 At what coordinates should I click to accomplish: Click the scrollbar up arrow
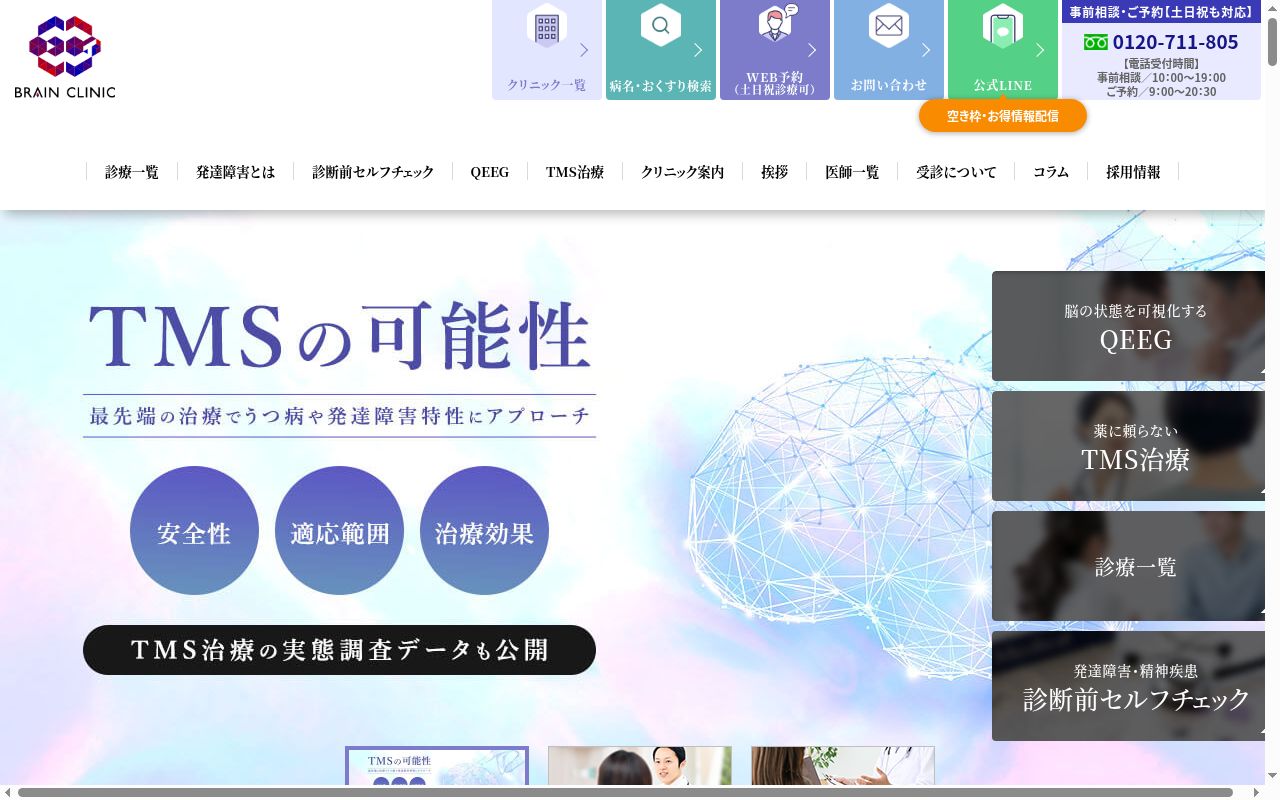1272,8
